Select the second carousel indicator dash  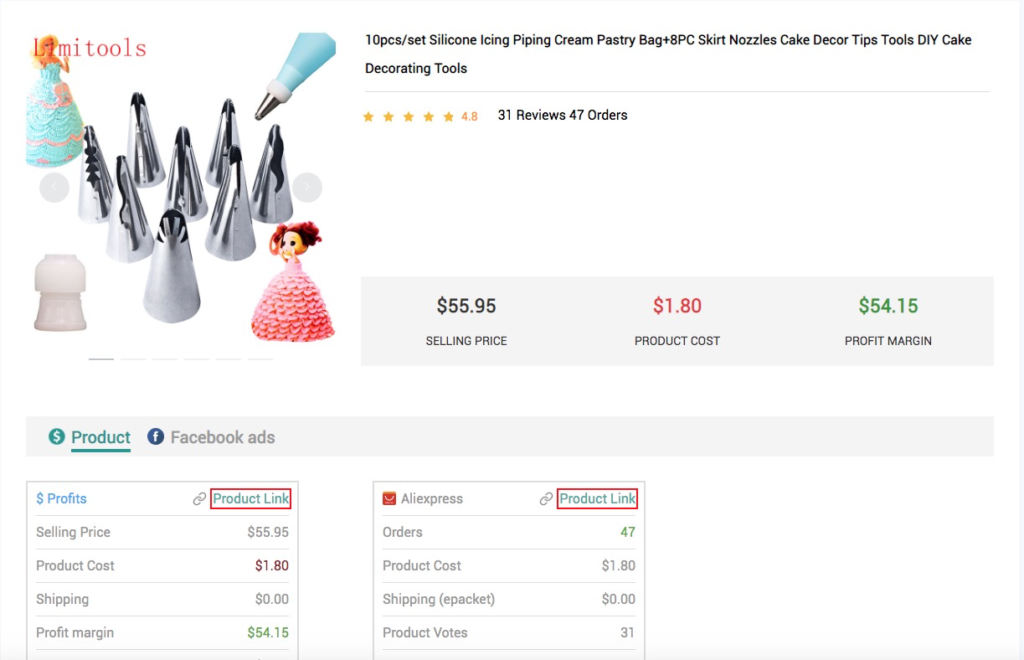click(133, 359)
